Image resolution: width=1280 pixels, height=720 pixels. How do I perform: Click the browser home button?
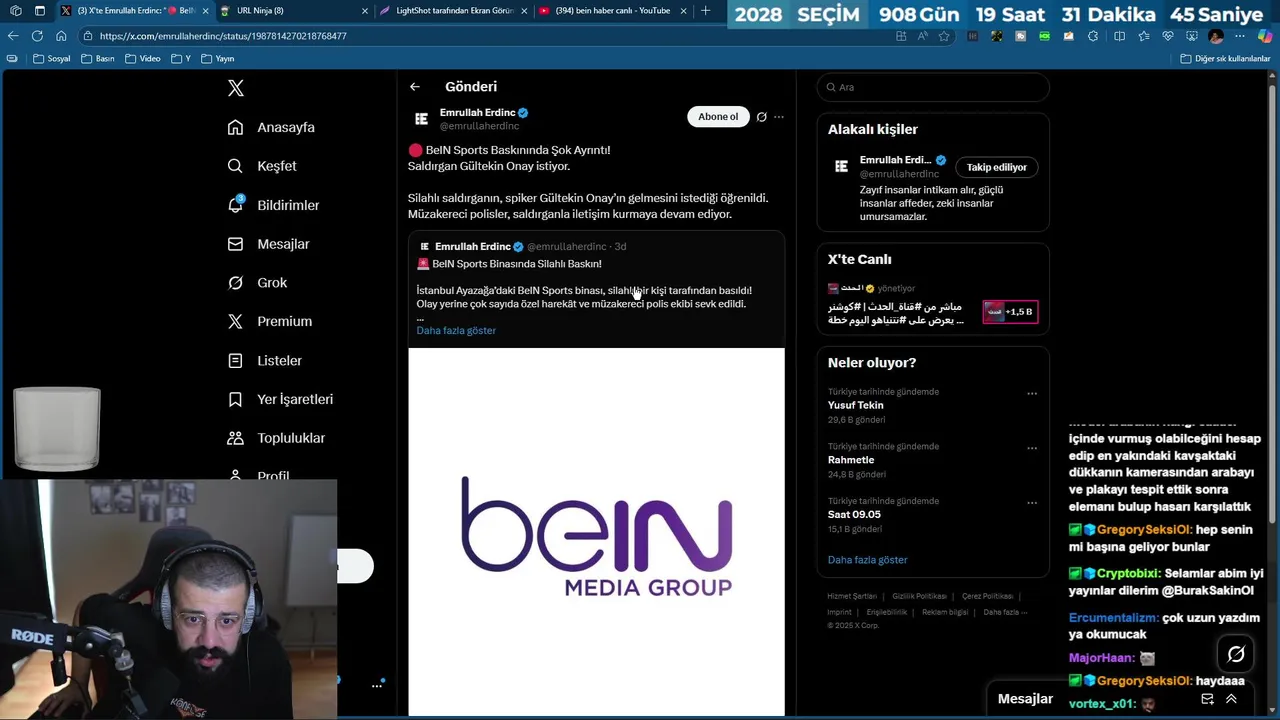(x=61, y=36)
